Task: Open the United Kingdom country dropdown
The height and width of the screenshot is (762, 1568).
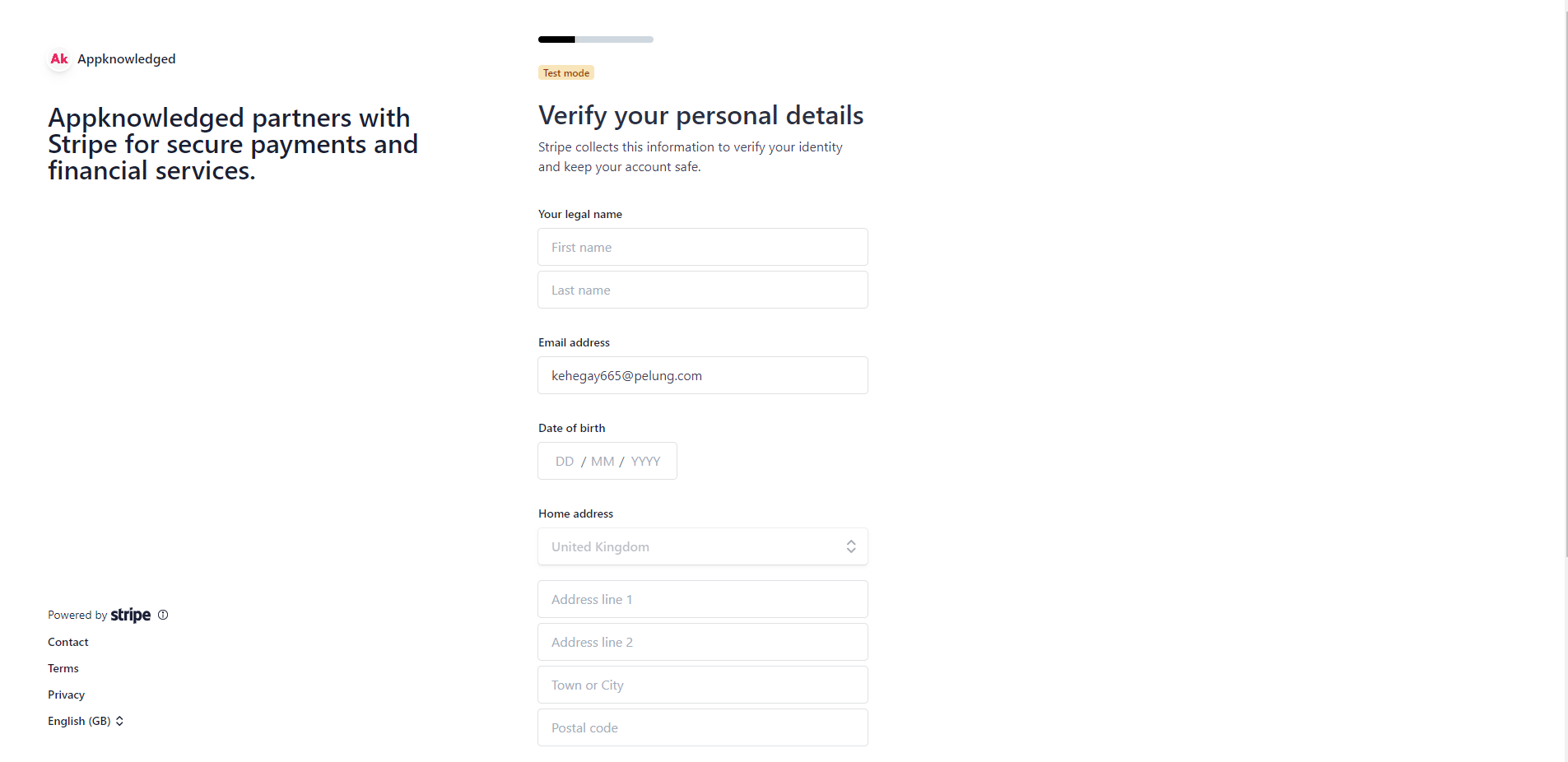Action: pos(702,546)
